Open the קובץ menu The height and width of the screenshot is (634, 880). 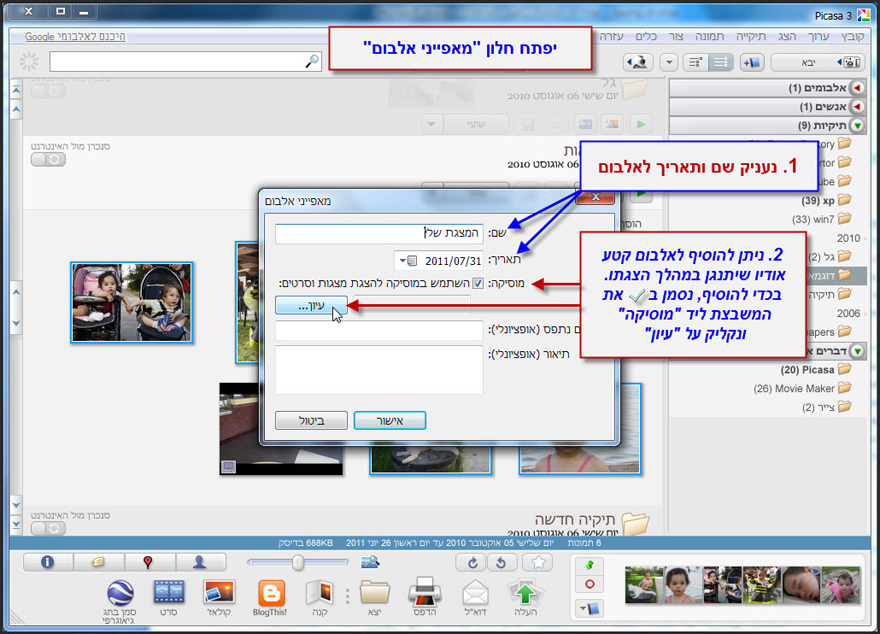tap(852, 37)
